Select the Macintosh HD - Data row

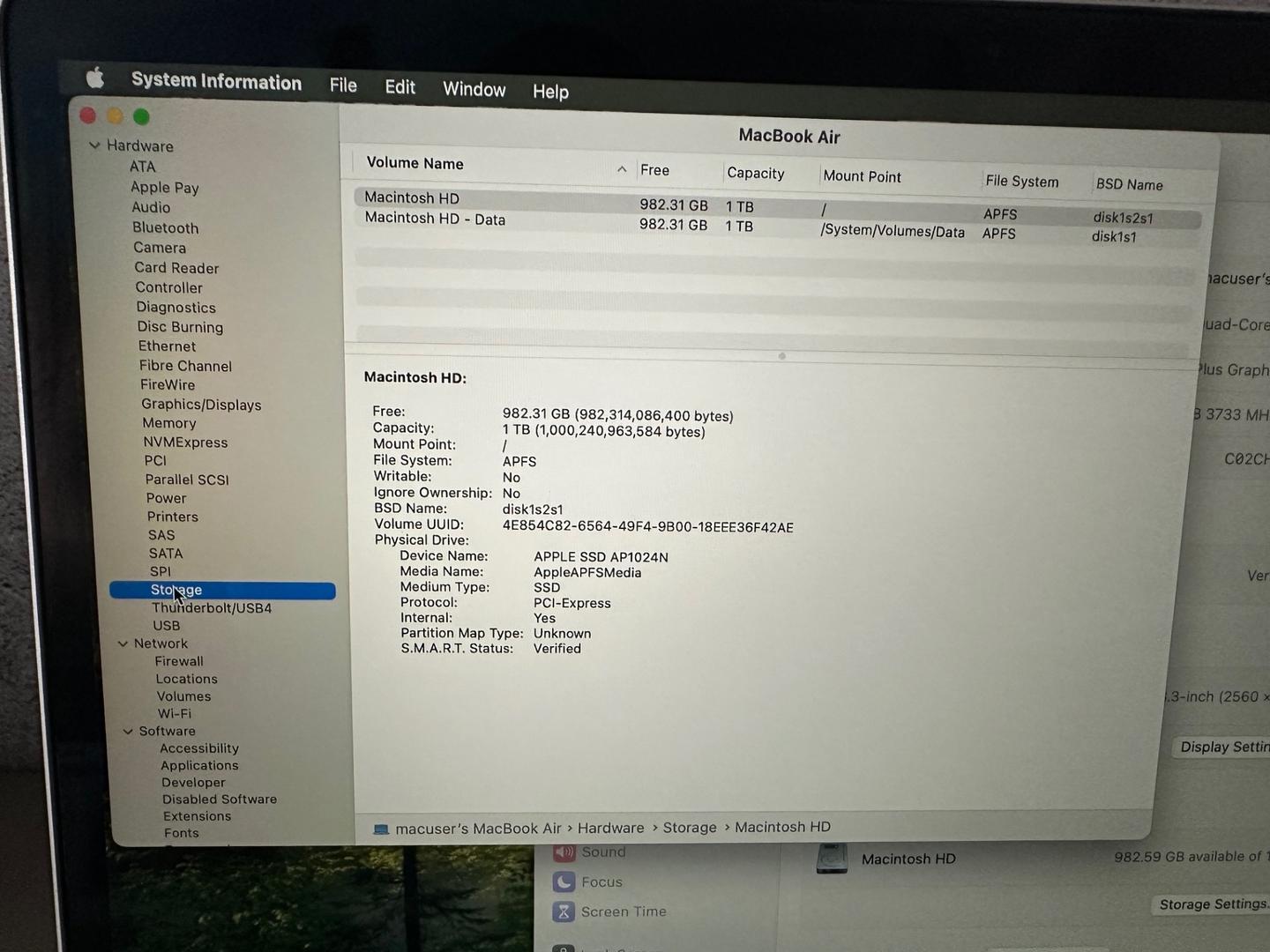(x=776, y=227)
